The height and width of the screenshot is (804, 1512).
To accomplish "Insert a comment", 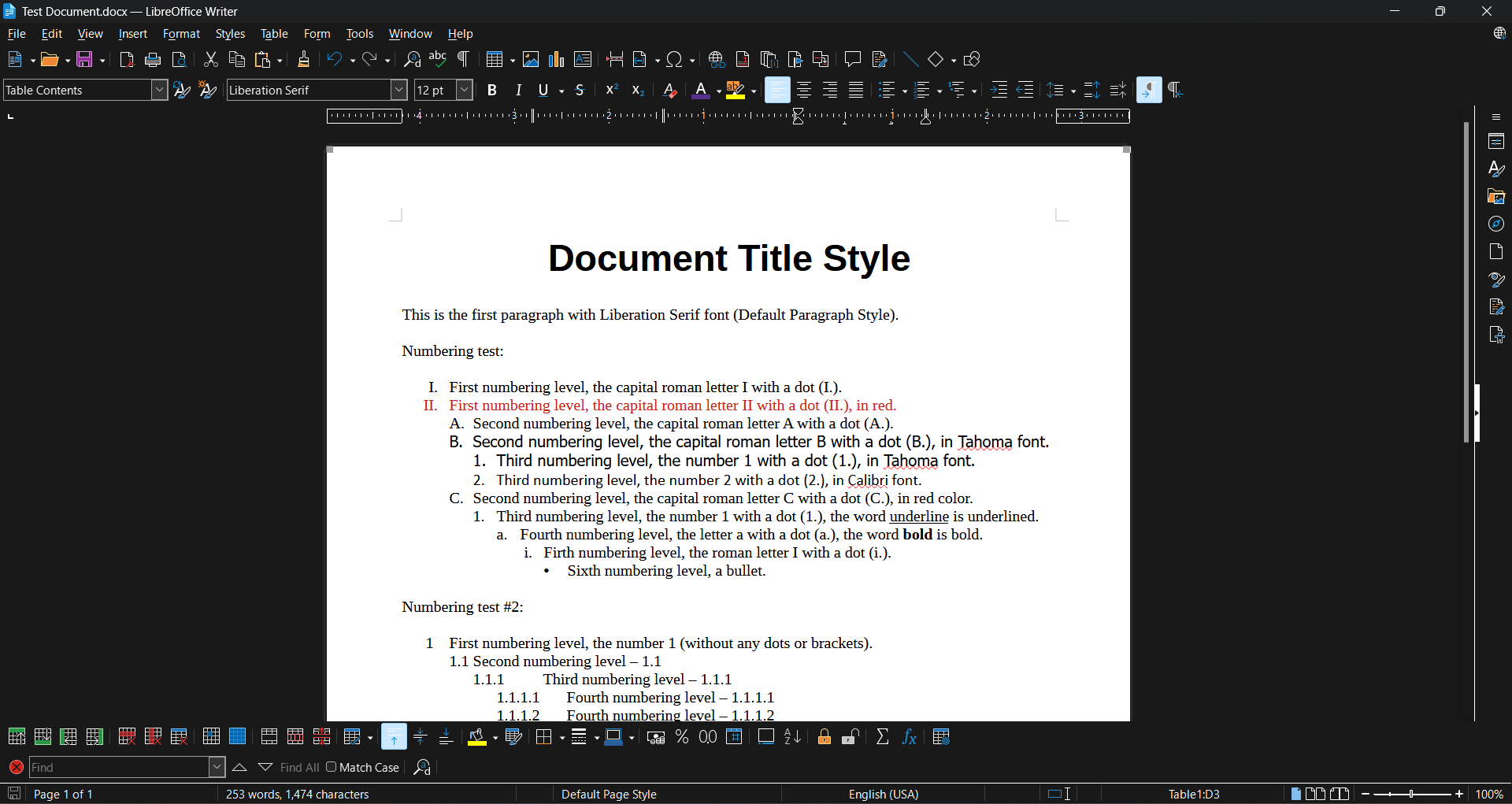I will [x=852, y=60].
